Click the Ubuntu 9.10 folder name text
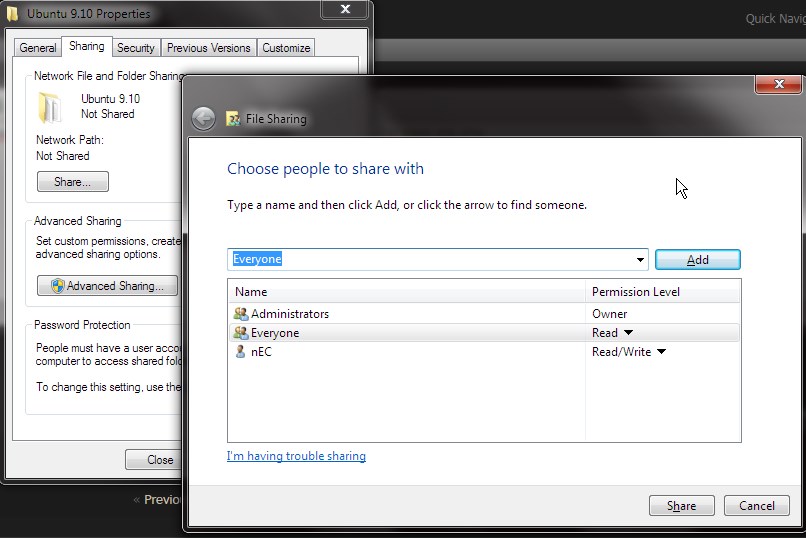 [x=110, y=98]
